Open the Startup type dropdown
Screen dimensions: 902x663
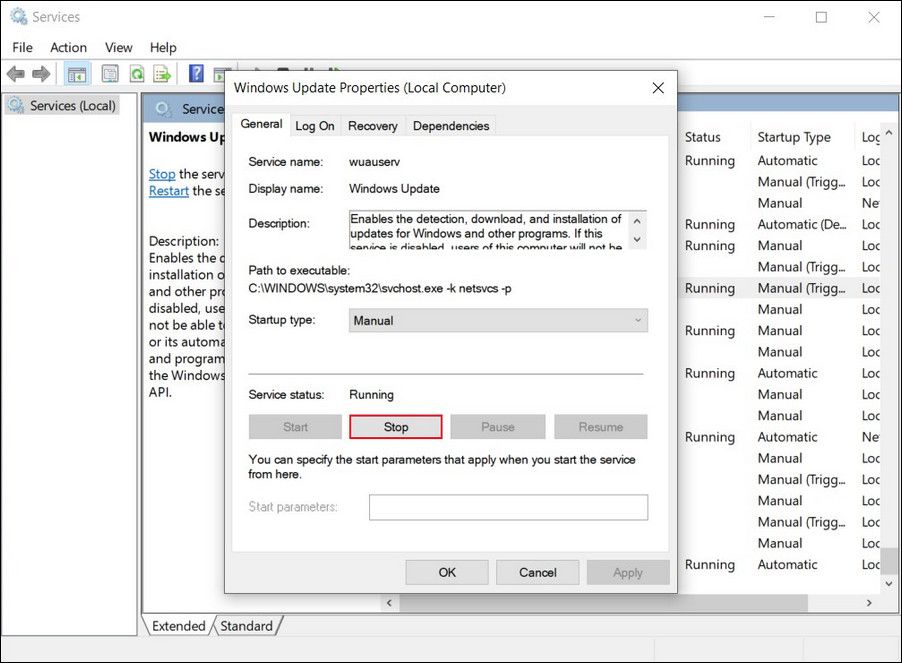point(637,320)
